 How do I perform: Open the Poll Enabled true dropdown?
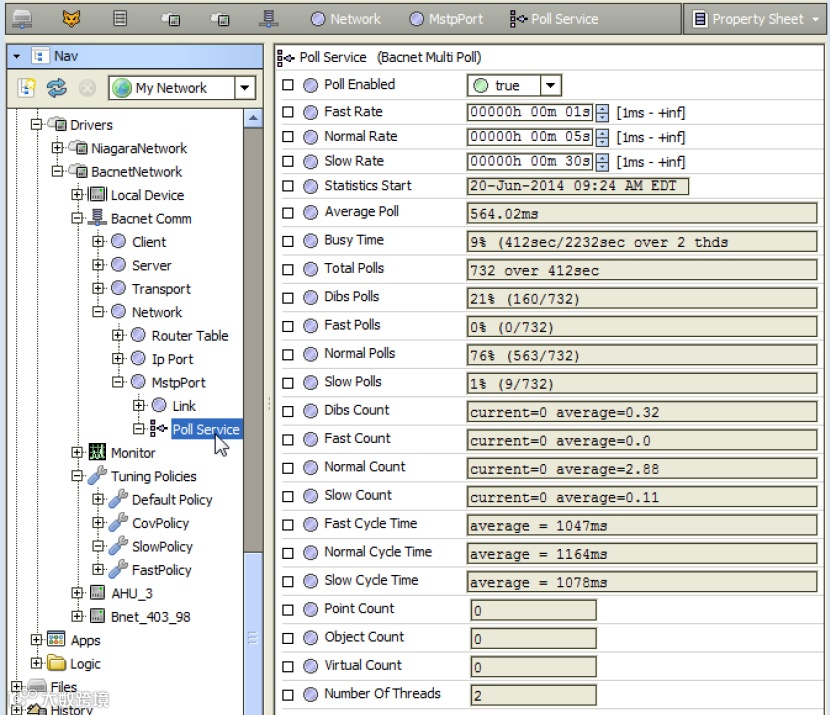pyautogui.click(x=551, y=85)
